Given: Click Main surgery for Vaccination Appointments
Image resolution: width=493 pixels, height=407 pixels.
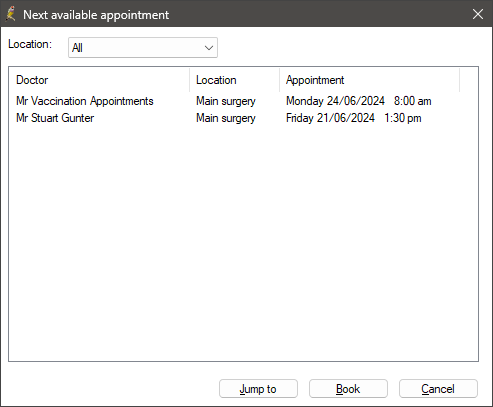Looking at the screenshot, I should pos(226,101).
